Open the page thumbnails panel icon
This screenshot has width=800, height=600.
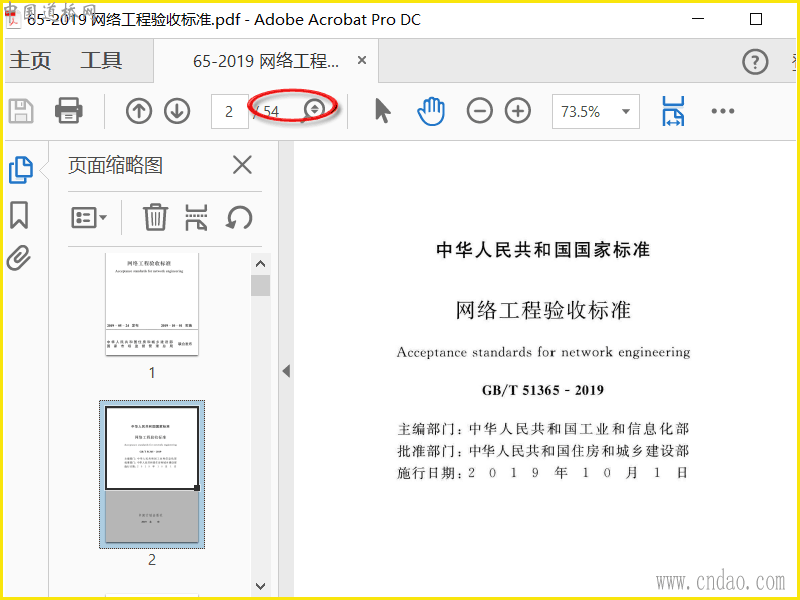click(x=21, y=169)
